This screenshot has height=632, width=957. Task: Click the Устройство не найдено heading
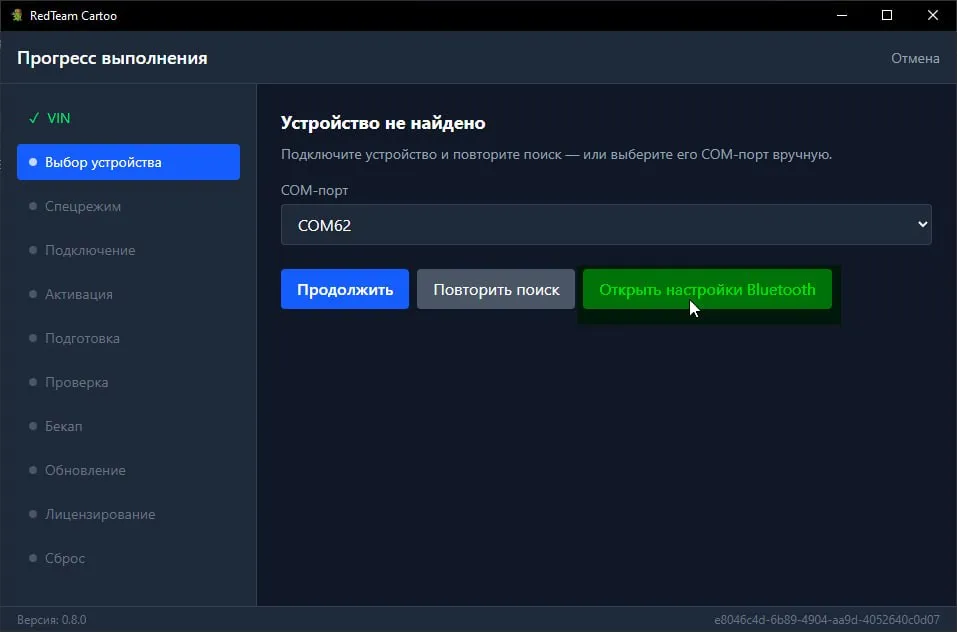click(383, 123)
